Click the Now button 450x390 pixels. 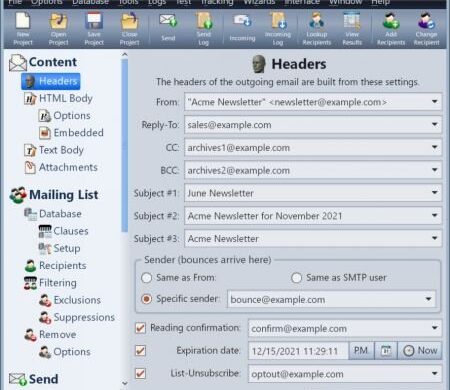(420, 351)
